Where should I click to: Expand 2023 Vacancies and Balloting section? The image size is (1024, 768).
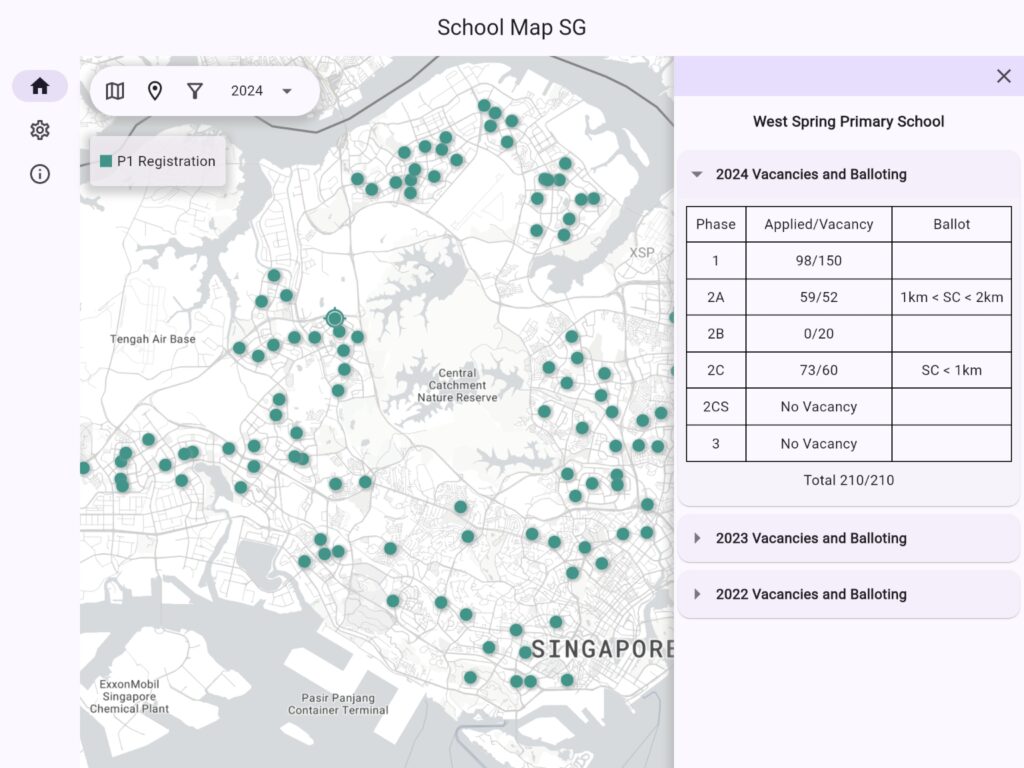tap(848, 538)
